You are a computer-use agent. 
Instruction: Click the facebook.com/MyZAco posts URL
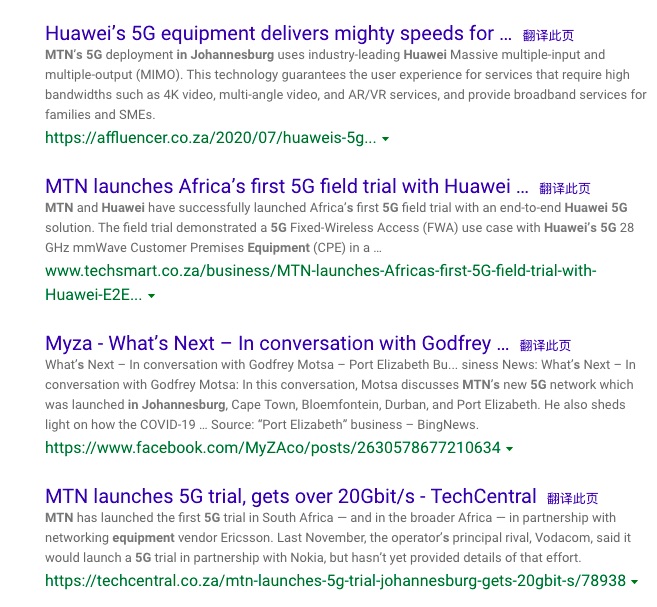pos(273,448)
